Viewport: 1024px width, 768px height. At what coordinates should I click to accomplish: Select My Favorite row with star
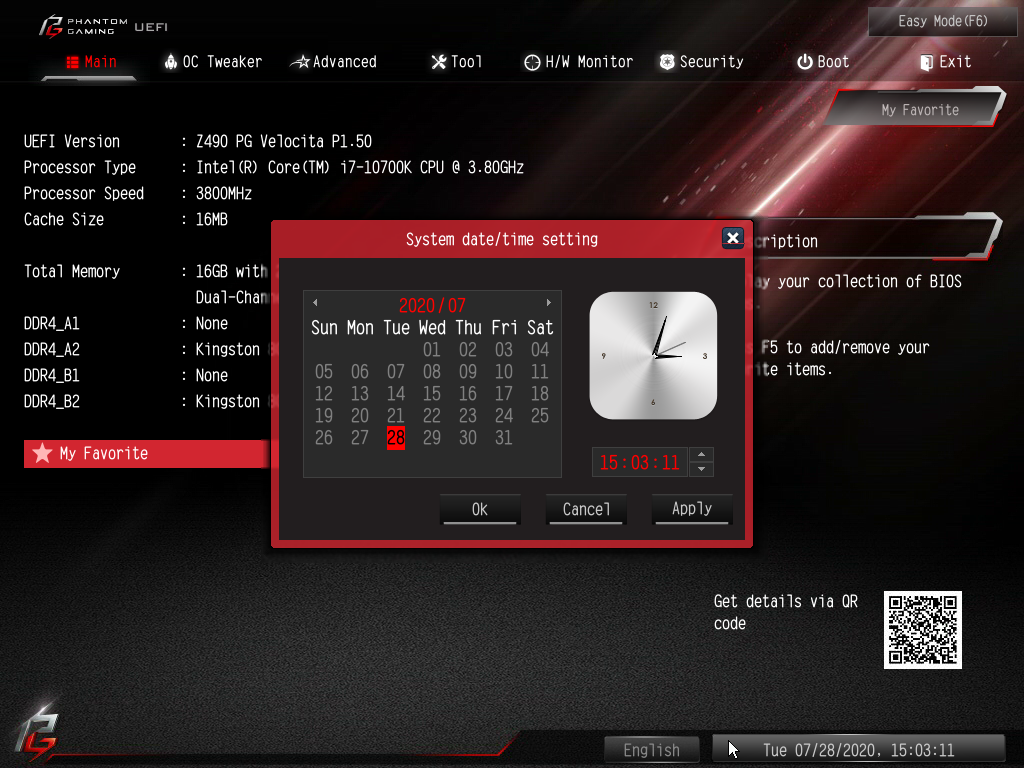146,453
